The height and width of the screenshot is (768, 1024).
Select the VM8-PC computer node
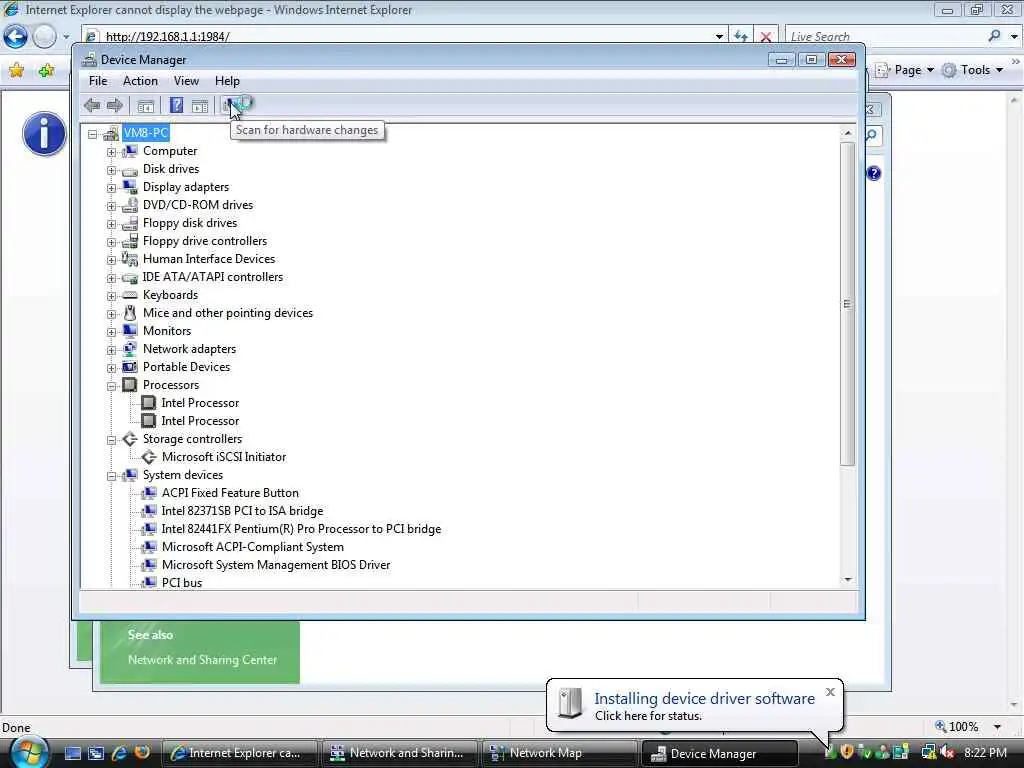tap(146, 133)
